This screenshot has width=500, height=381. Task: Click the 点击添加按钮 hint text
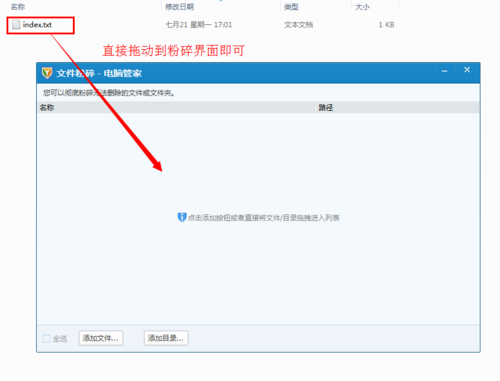263,218
